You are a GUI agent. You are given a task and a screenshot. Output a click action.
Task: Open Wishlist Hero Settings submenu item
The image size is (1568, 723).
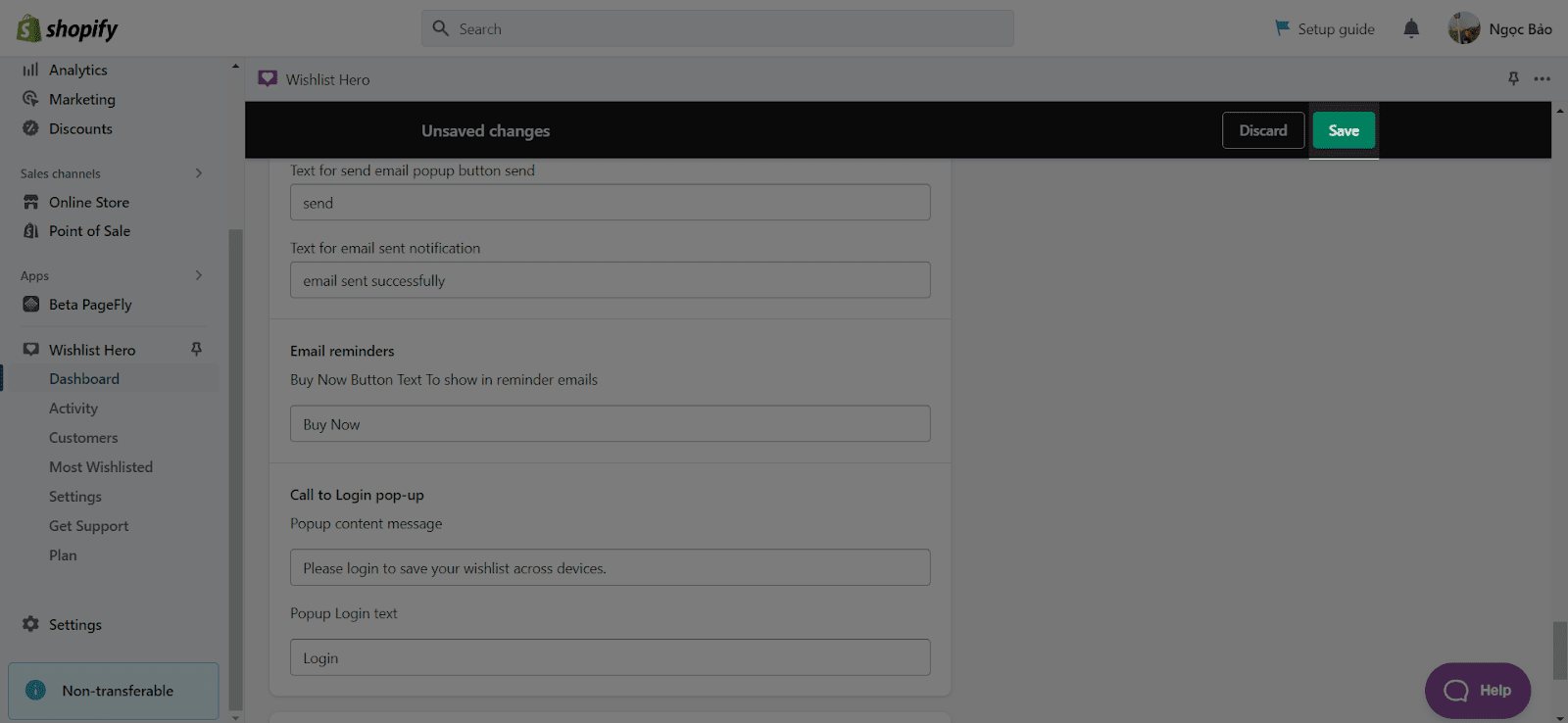[75, 497]
